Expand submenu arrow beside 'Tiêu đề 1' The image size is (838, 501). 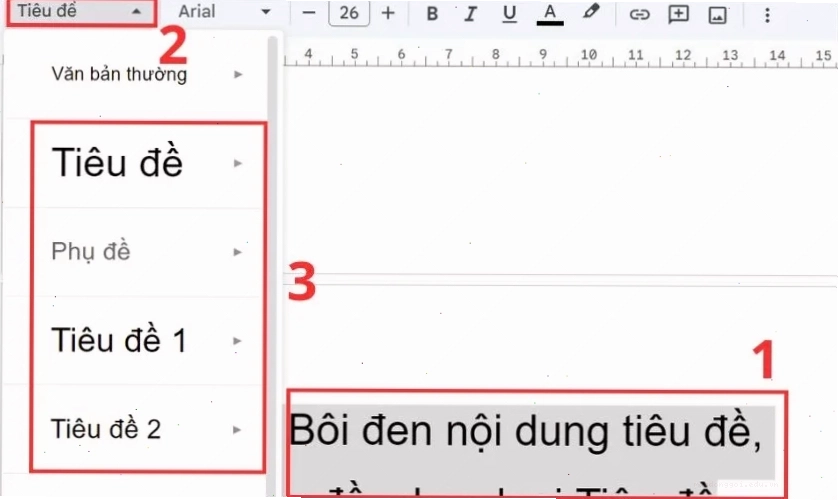pos(238,341)
